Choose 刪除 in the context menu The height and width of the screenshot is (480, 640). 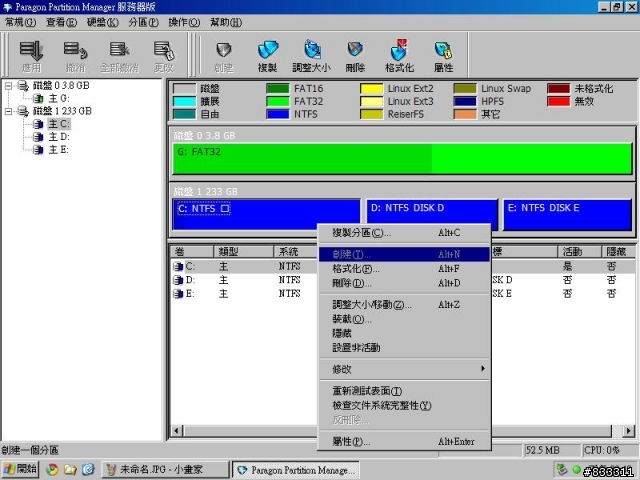pos(404,283)
